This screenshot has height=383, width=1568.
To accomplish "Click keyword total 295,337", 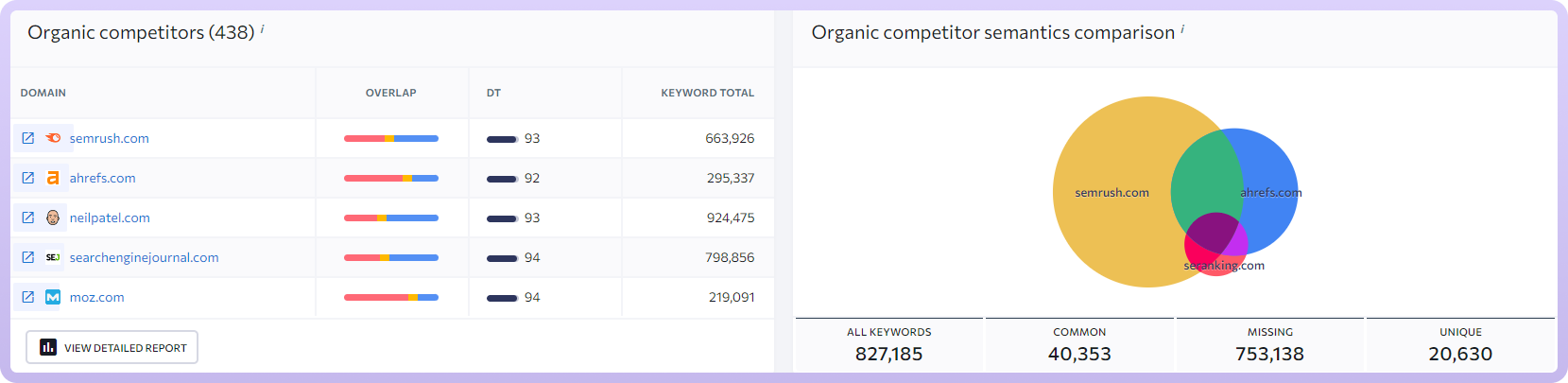I will (x=731, y=178).
